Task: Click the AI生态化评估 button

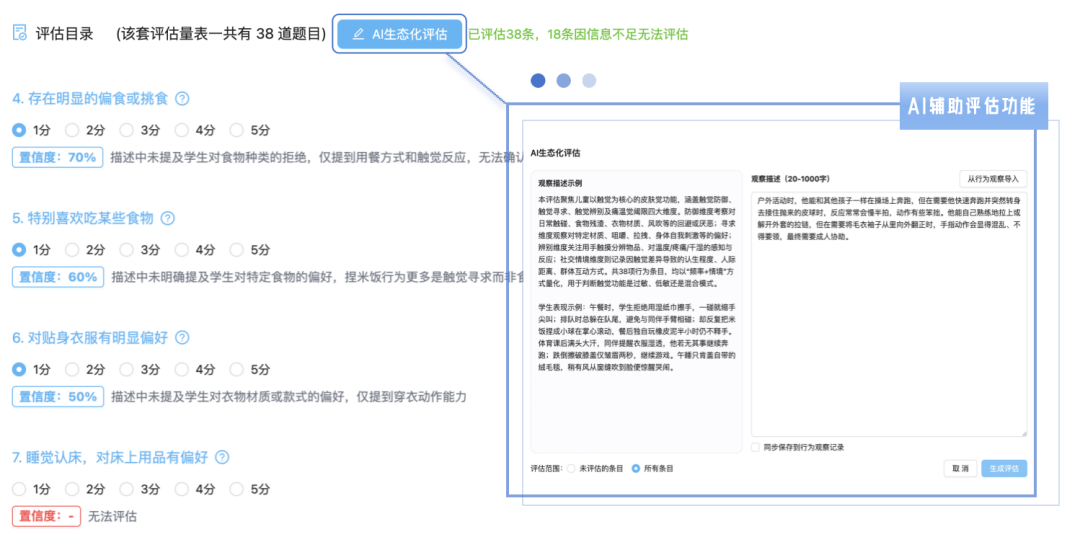Action: point(399,34)
